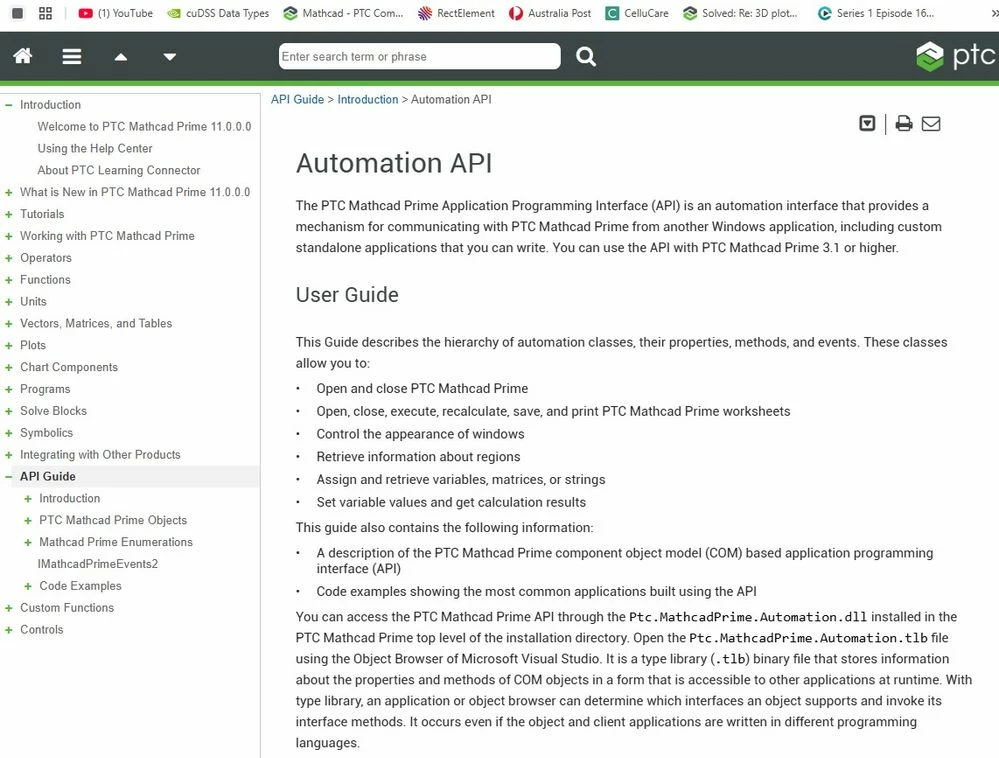Viewport: 999px width, 758px height.
Task: Open the RectElement bookmark
Action: (x=456, y=13)
